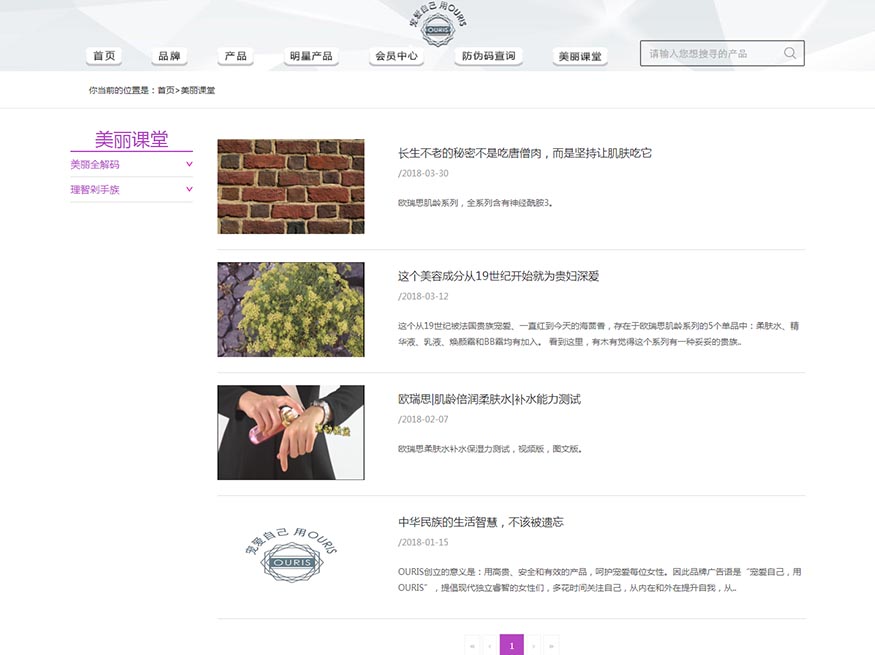Open the yellow flower plant thumbnail
Screen dimensions: 875x655
pyautogui.click(x=291, y=310)
